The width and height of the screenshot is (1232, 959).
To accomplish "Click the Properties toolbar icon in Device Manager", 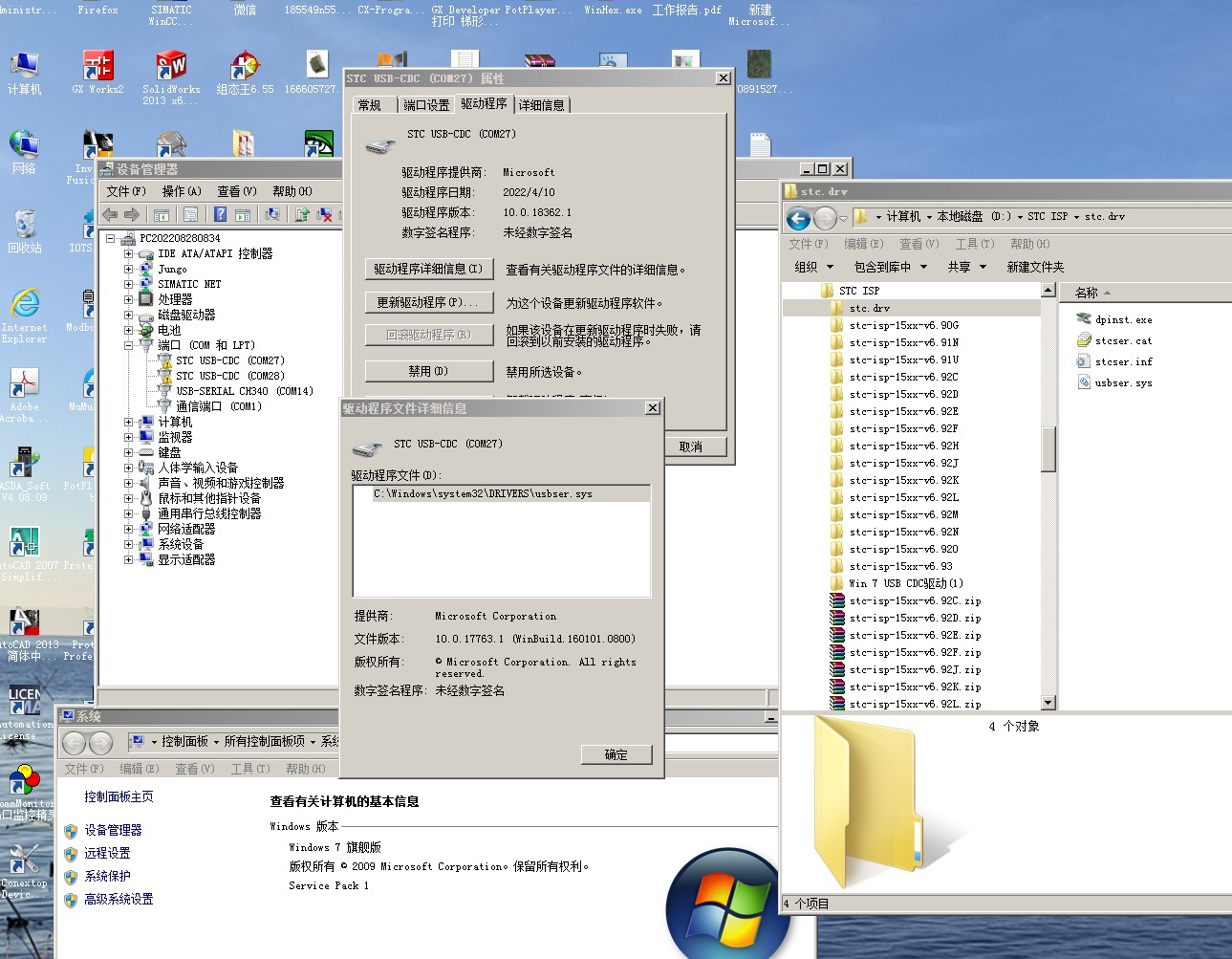I will (x=191, y=214).
